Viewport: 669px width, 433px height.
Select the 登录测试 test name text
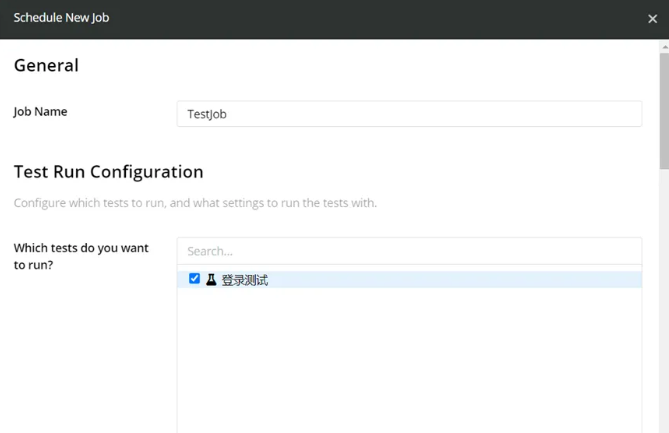(x=244, y=280)
